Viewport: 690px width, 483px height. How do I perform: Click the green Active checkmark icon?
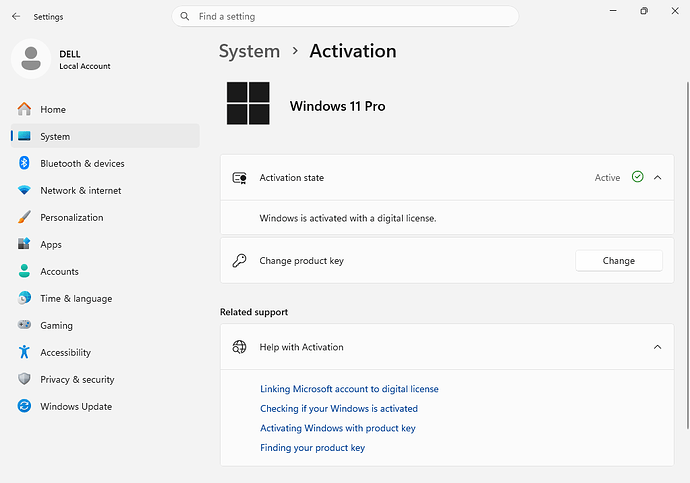point(638,177)
